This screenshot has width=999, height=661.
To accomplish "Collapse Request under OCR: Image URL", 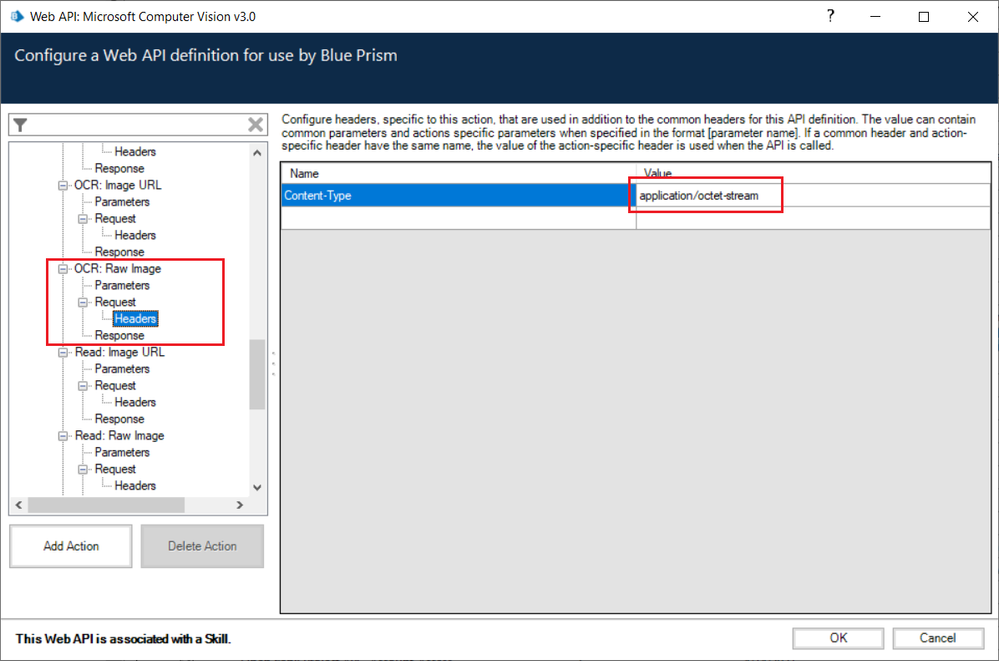I will point(83,219).
